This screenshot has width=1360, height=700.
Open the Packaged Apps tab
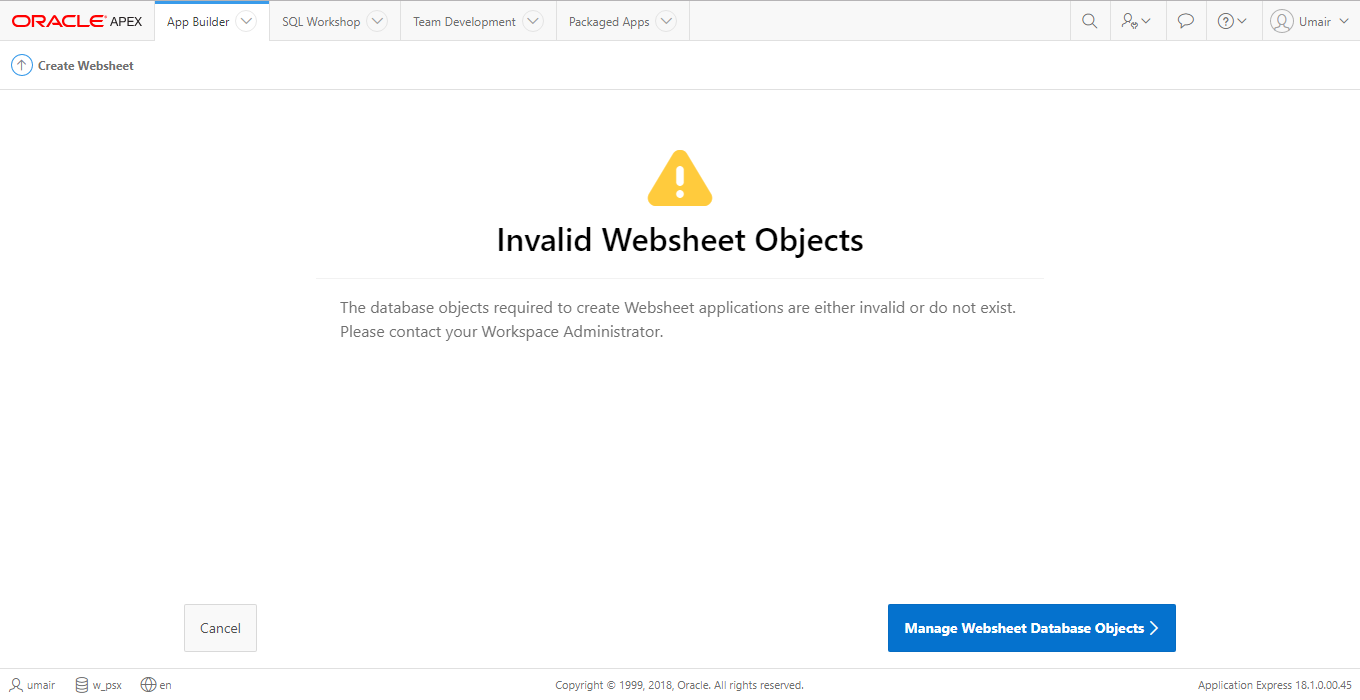[609, 22]
